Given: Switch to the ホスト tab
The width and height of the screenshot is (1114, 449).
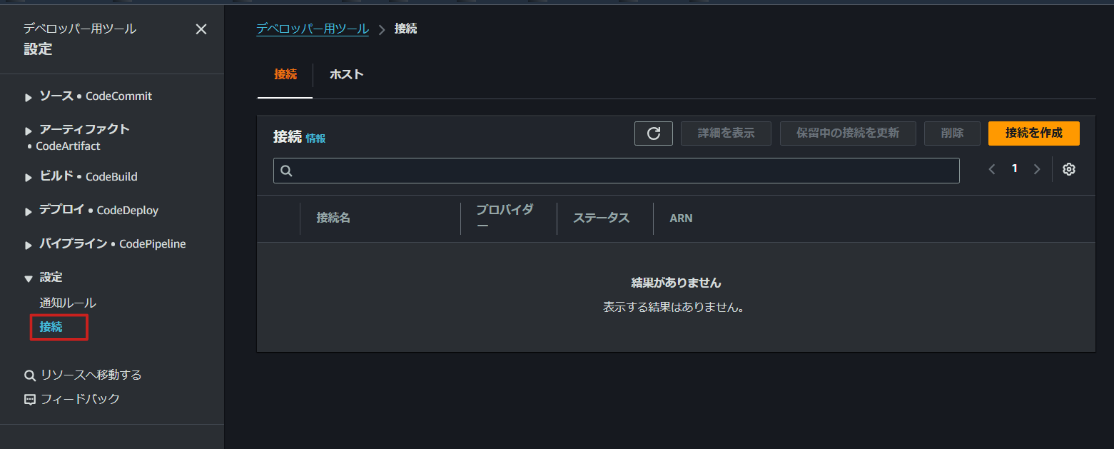Looking at the screenshot, I should pyautogui.click(x=347, y=75).
